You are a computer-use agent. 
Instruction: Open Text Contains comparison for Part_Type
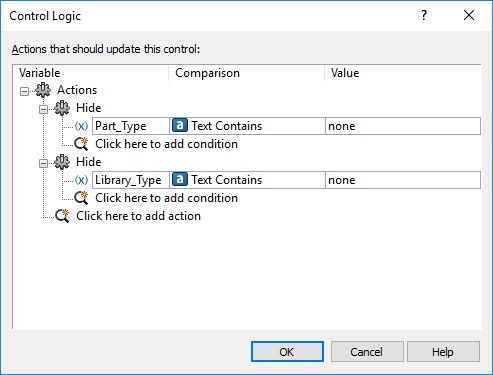(x=247, y=126)
